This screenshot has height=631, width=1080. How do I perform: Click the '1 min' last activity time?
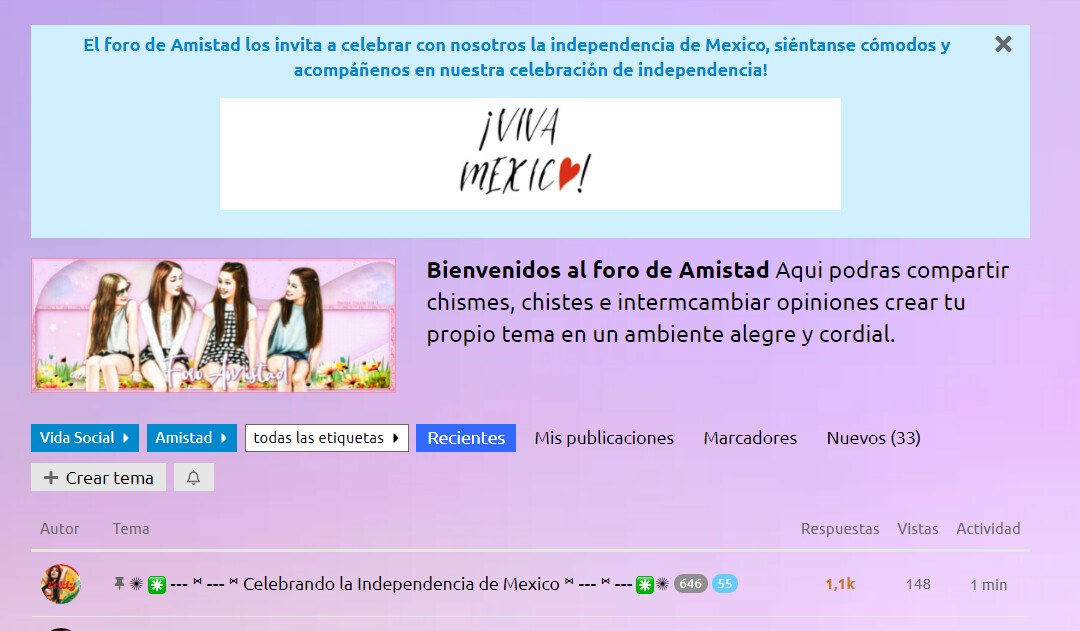(988, 585)
